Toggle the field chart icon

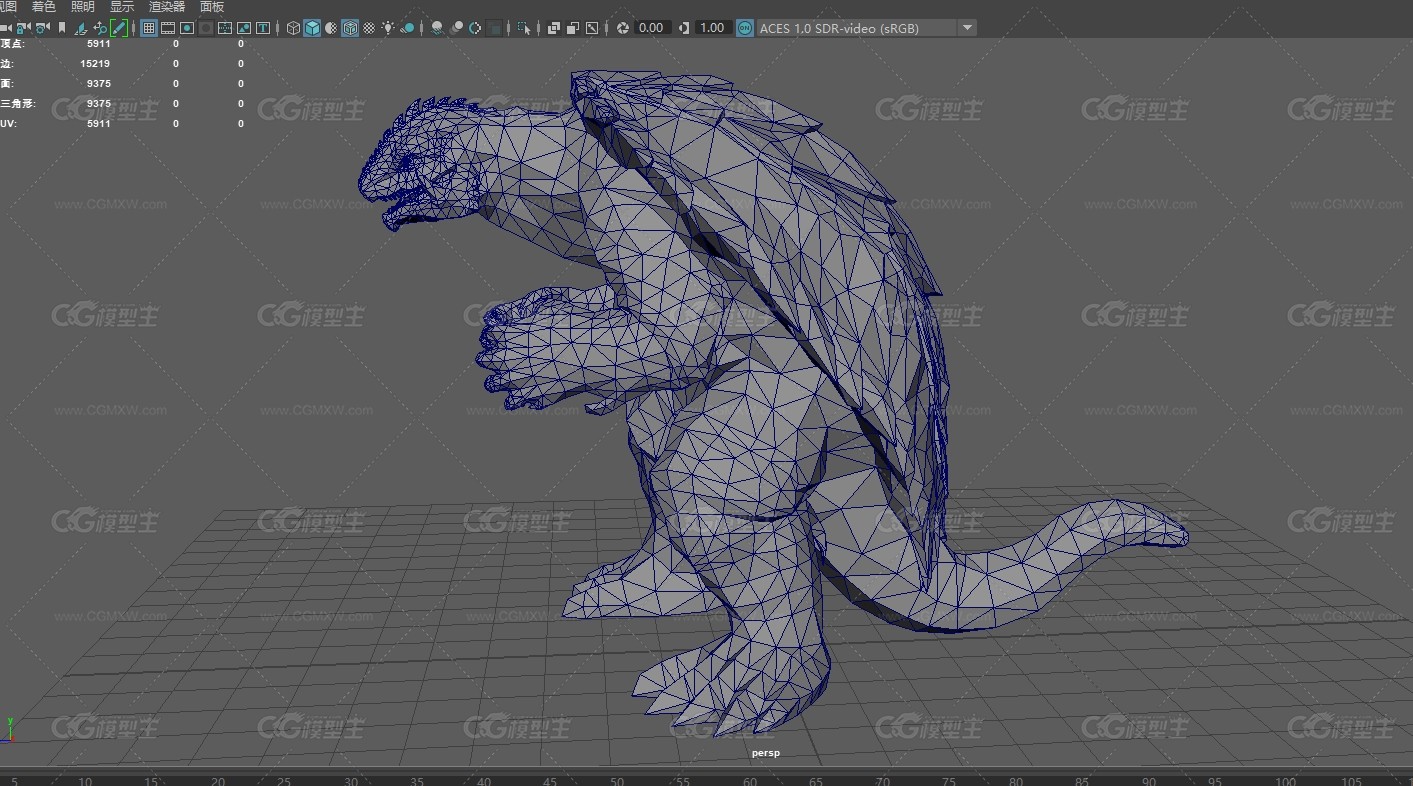[x=225, y=28]
